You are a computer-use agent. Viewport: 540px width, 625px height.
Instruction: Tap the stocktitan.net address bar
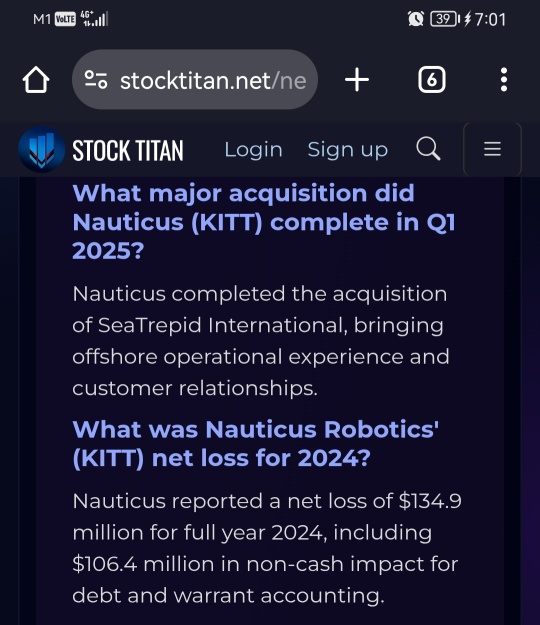[x=194, y=80]
